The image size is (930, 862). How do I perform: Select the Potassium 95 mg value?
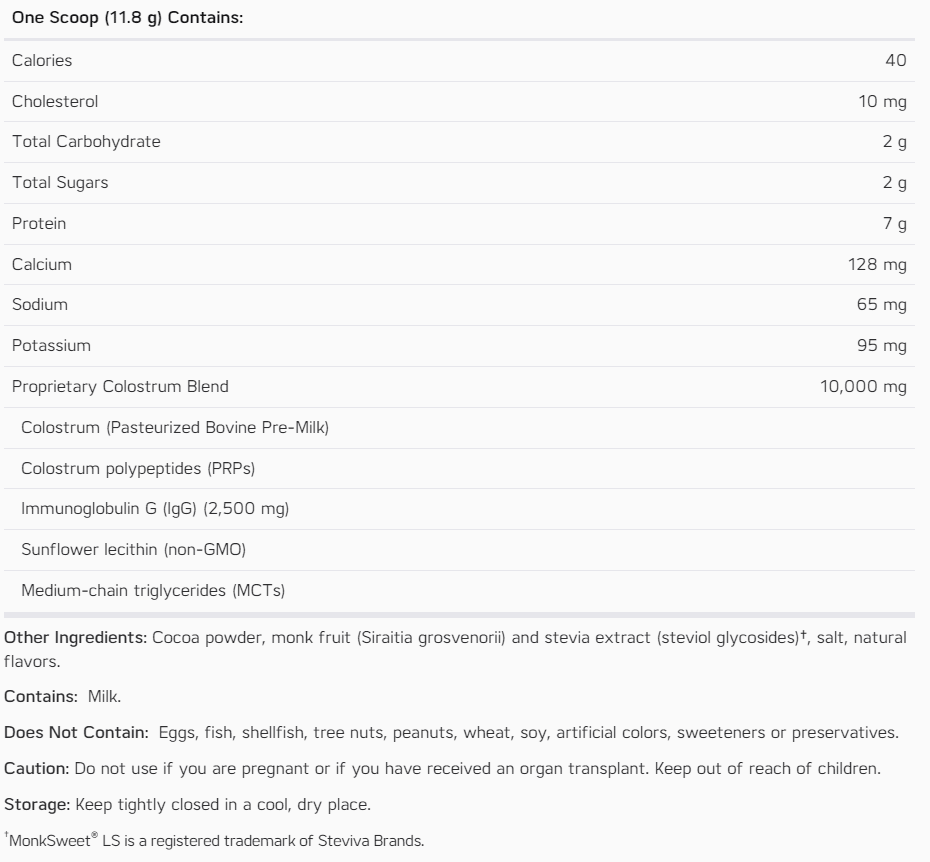(882, 346)
